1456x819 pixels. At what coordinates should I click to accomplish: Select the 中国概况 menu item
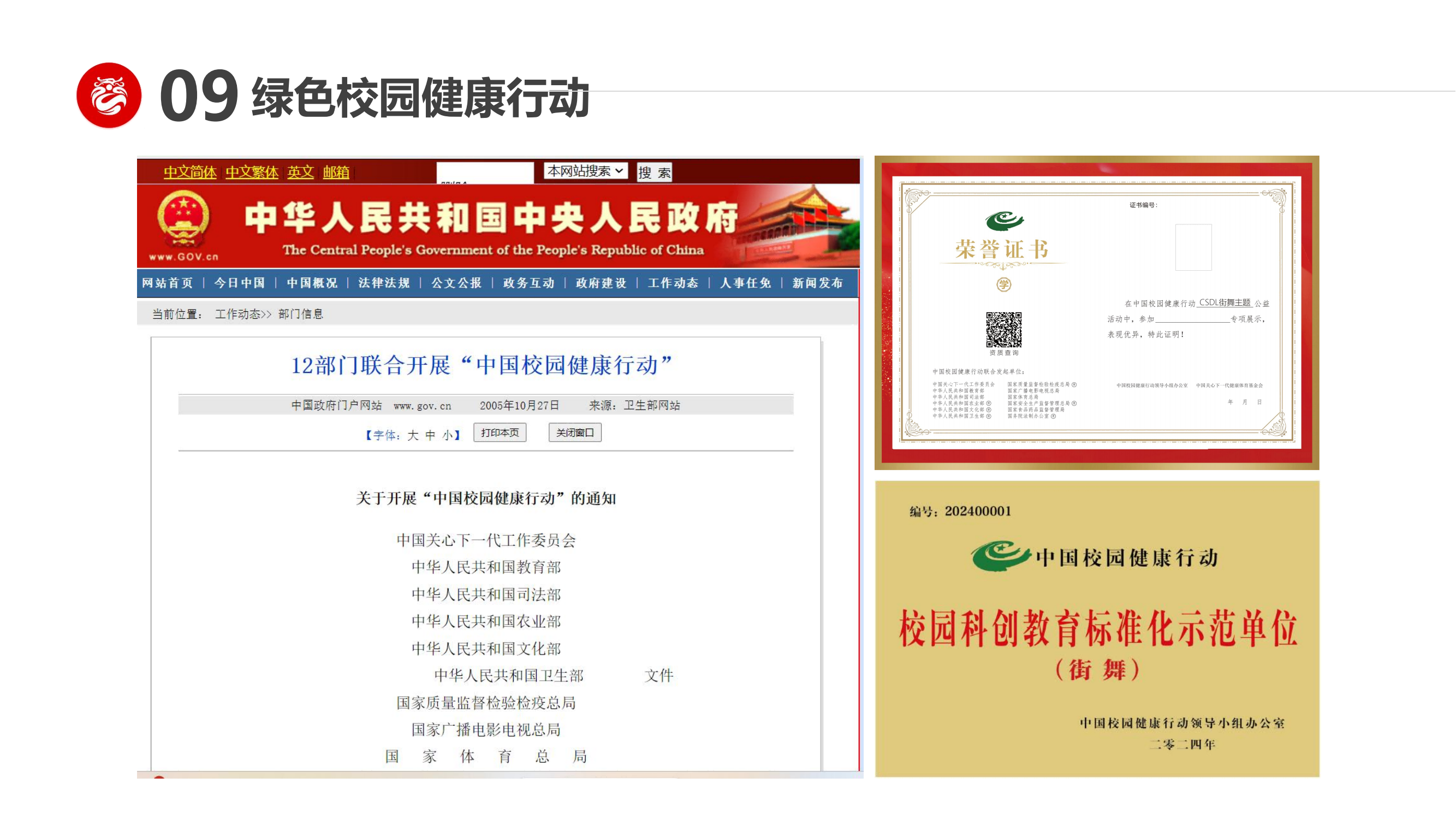click(312, 283)
